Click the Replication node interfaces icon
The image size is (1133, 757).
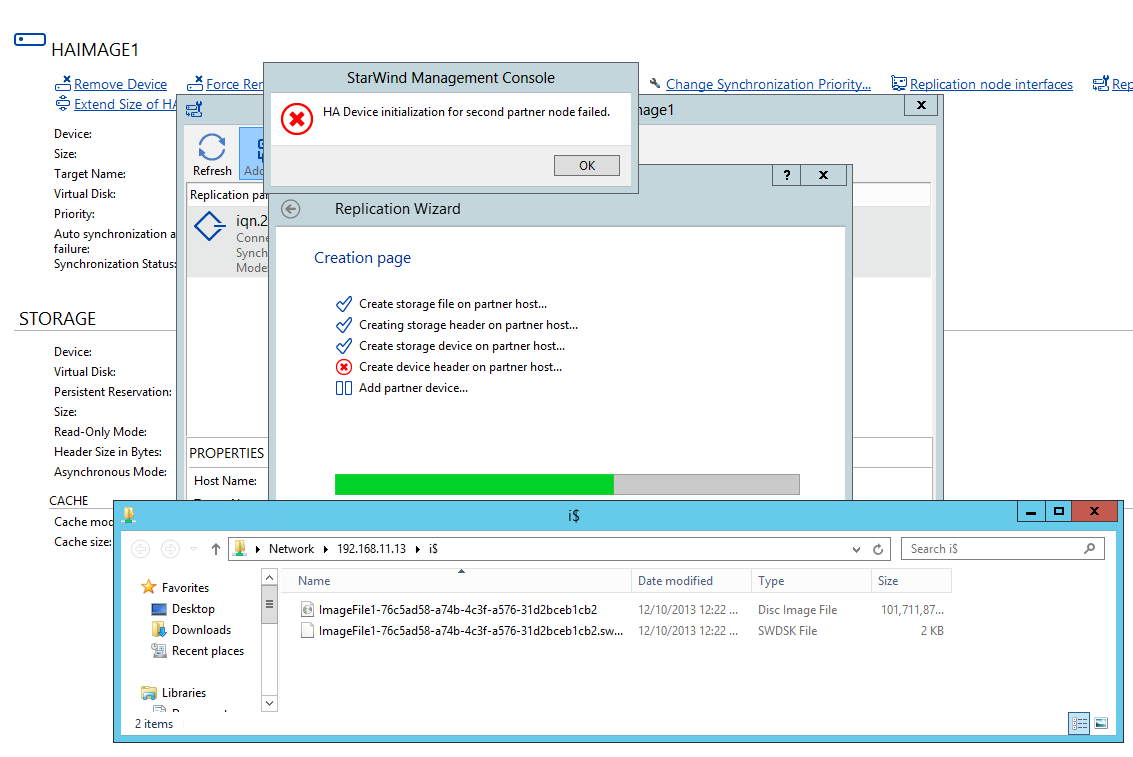coord(899,84)
